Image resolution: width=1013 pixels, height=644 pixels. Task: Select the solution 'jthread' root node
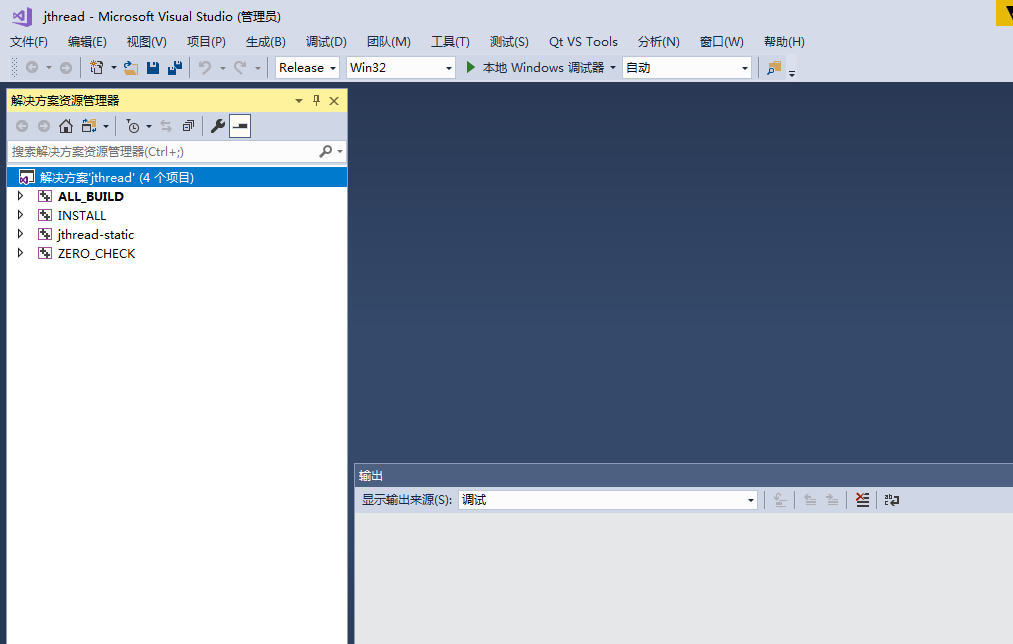[x=177, y=178]
